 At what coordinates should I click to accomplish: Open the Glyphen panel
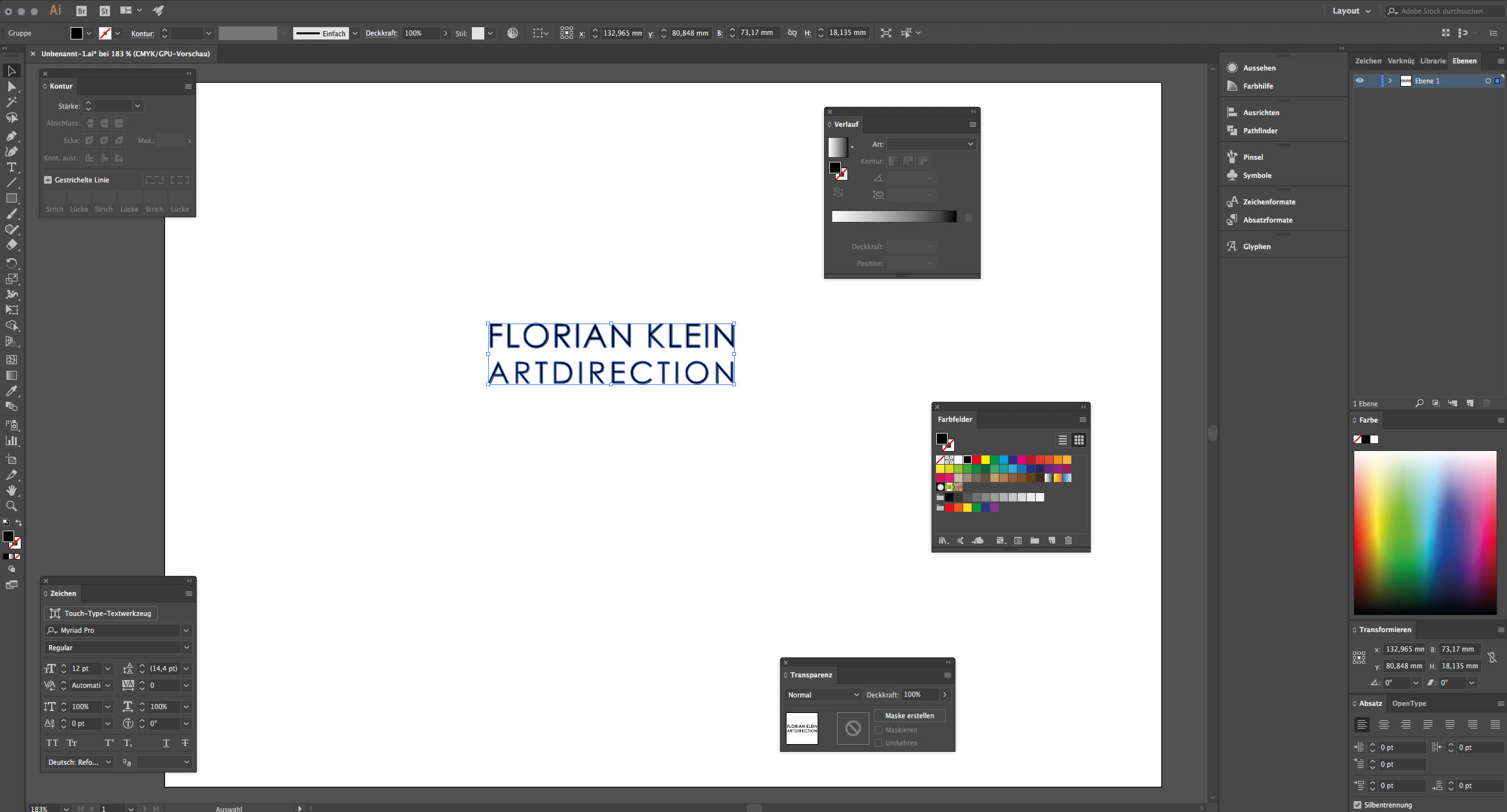[1256, 247]
